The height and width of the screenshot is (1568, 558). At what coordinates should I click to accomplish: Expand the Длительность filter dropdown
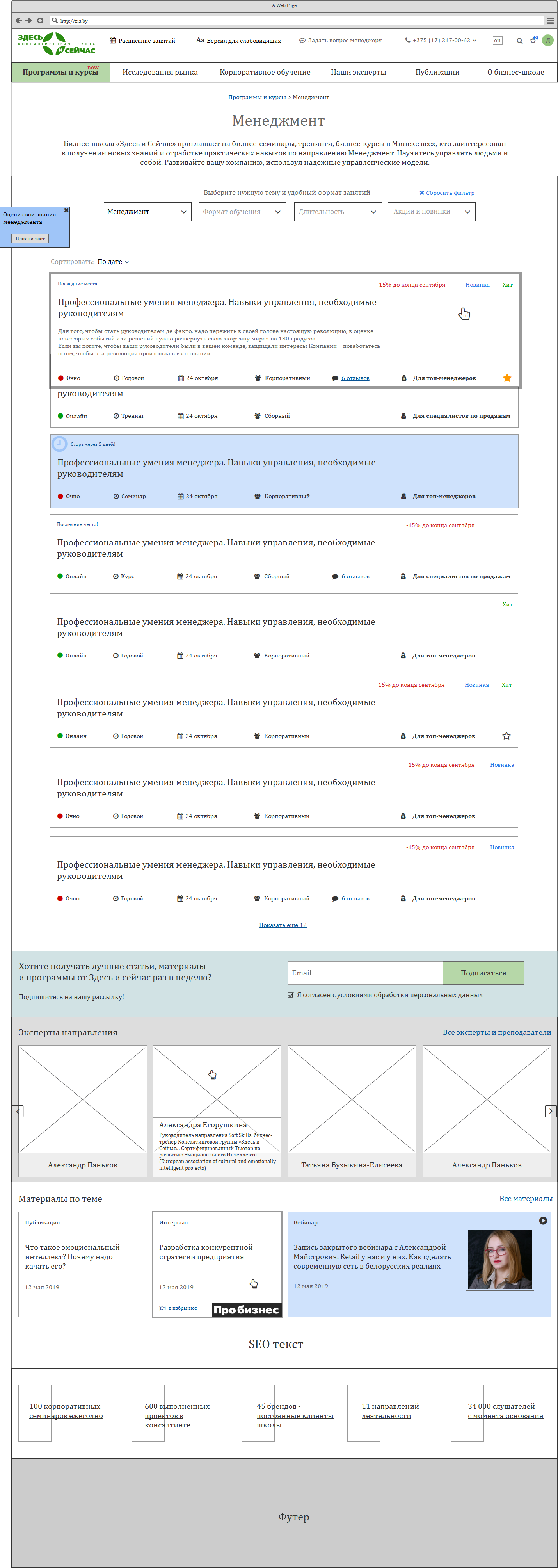[338, 212]
